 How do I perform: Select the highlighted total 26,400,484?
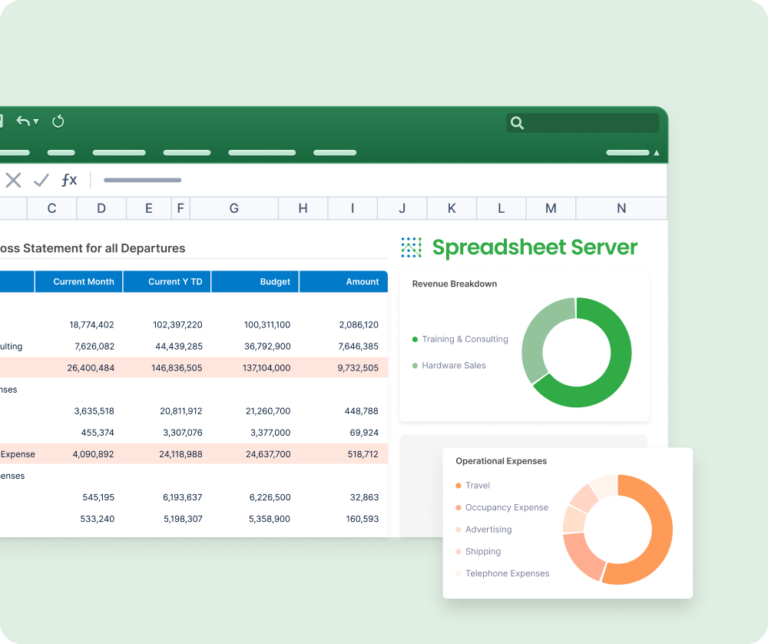pos(91,368)
